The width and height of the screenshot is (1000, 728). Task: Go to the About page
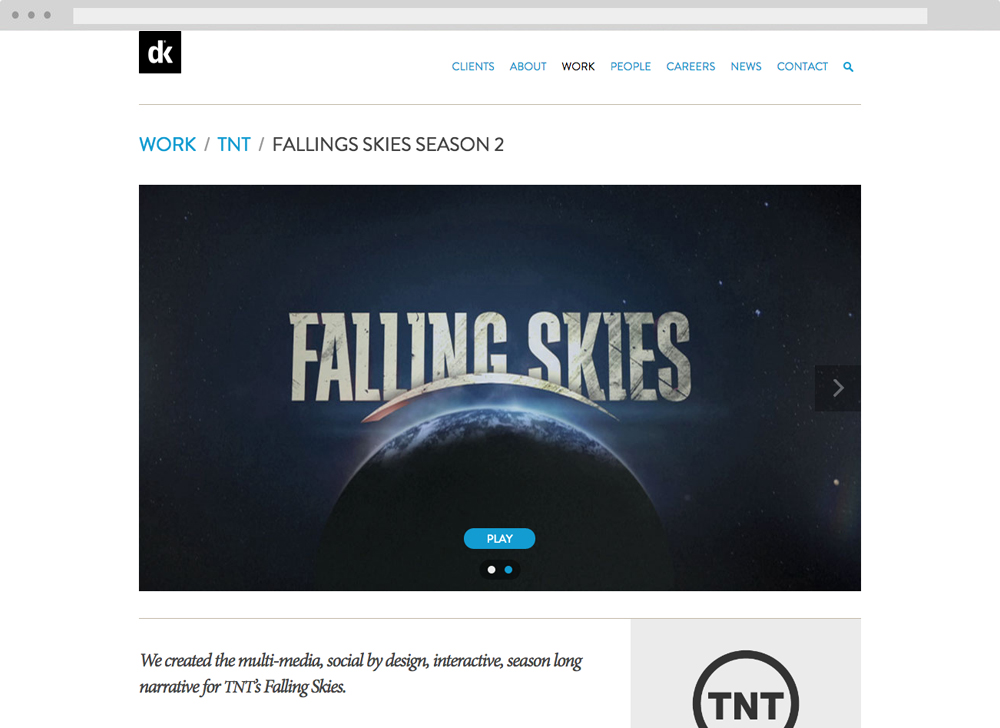(528, 66)
